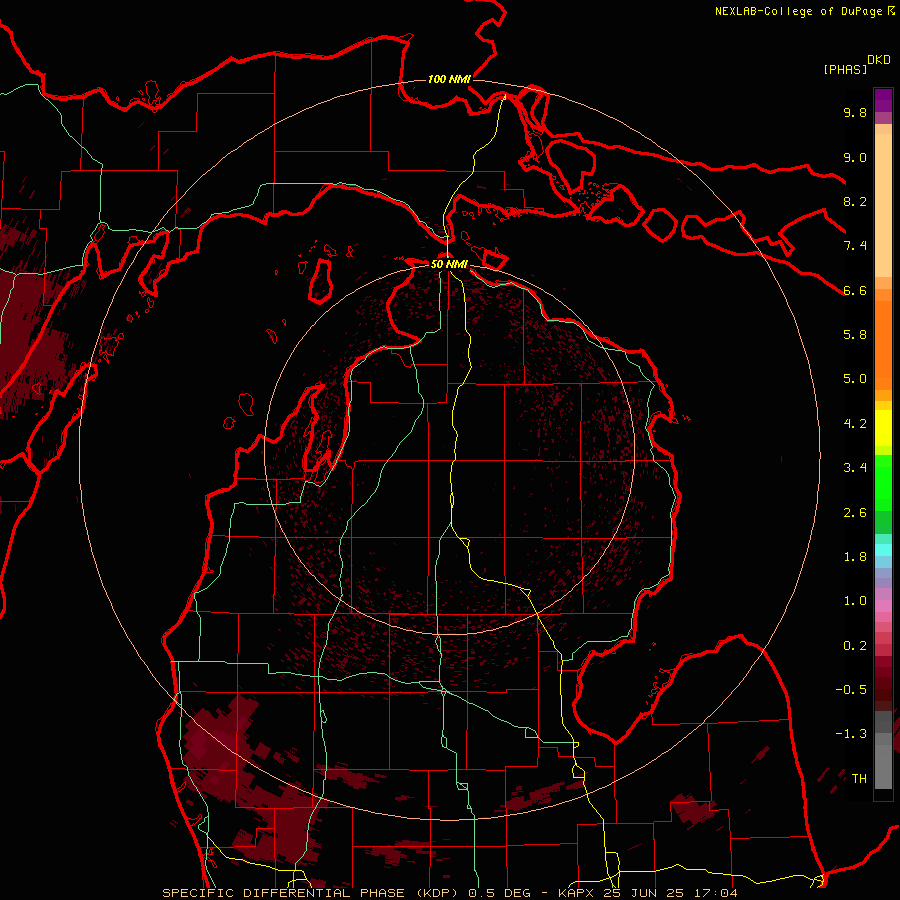Click the TH threshold label on the scale
The image size is (900, 900).
[859, 779]
